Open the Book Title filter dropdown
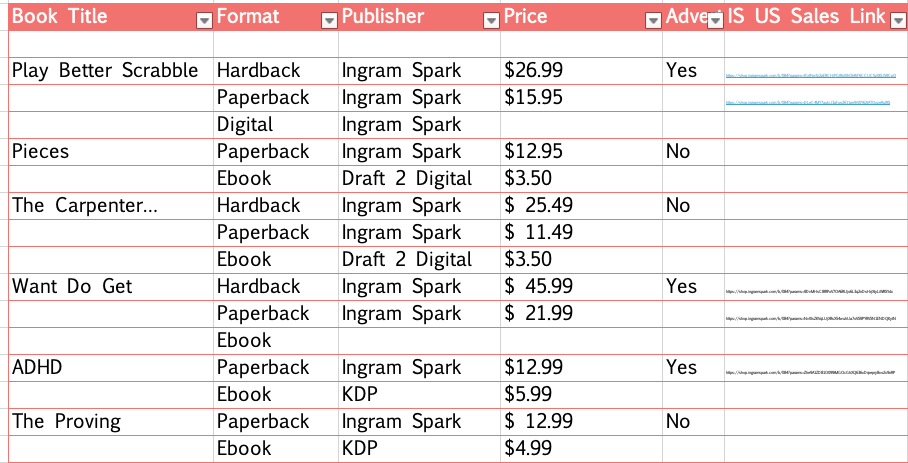Image resolution: width=908 pixels, height=463 pixels. (x=204, y=21)
